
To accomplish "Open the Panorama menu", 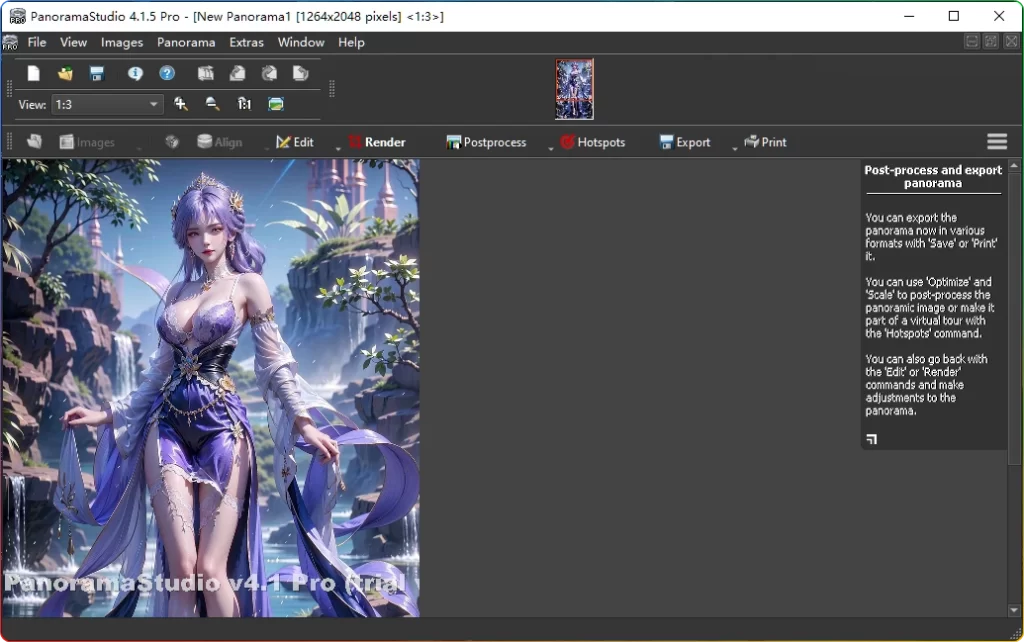I will pyautogui.click(x=185, y=42).
